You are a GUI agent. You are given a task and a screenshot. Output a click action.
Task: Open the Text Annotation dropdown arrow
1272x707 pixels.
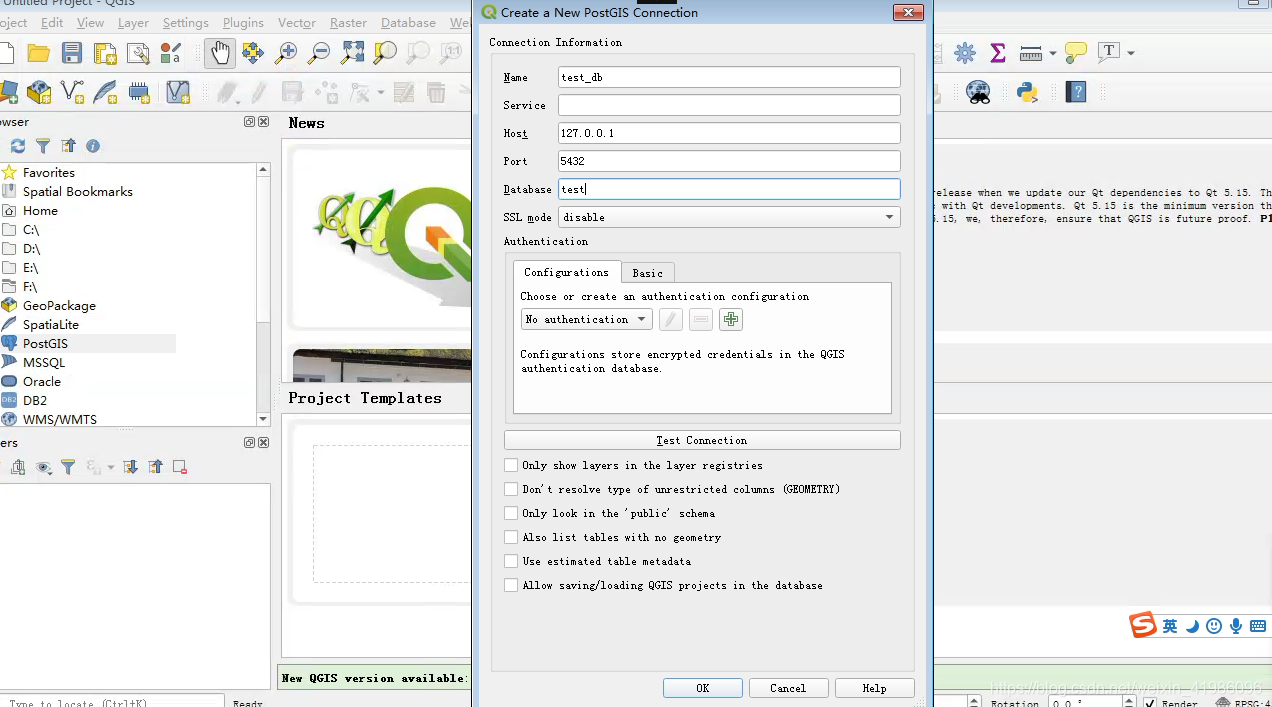[x=1131, y=53]
